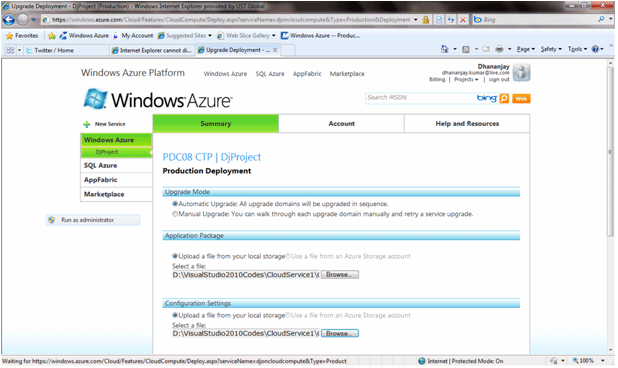Click the Run as administrator button
The image size is (618, 368).
[x=93, y=220]
